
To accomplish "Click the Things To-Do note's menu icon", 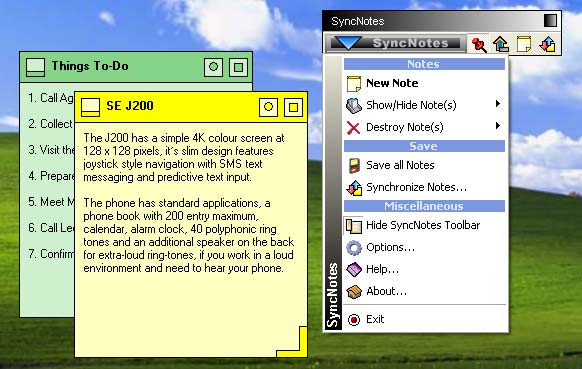I will (x=35, y=67).
